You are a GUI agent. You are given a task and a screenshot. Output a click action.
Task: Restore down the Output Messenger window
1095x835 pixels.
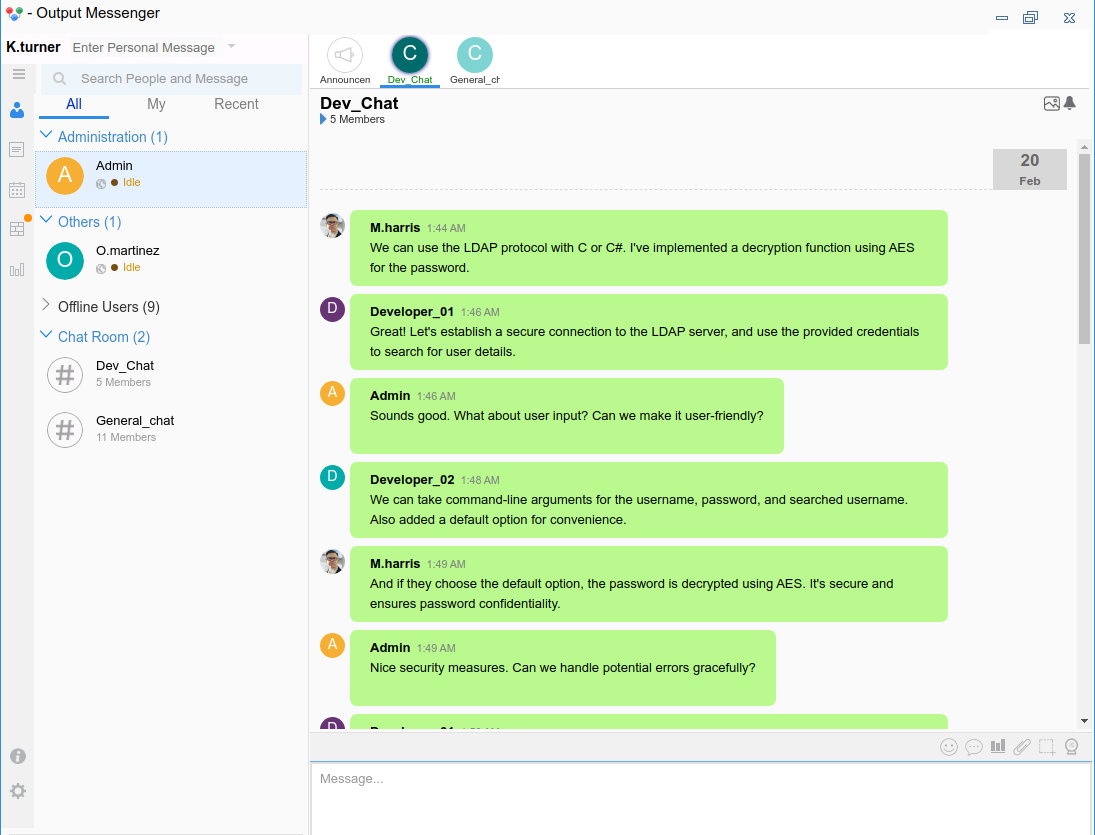pos(1031,17)
